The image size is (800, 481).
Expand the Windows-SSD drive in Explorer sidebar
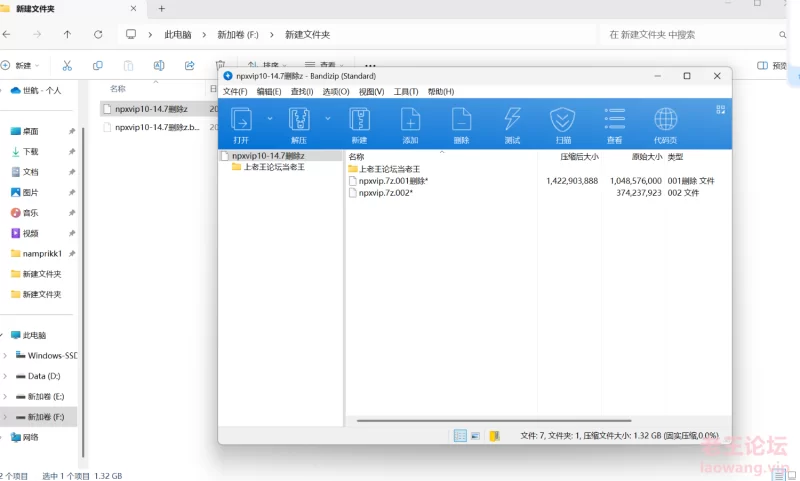(x=5, y=356)
